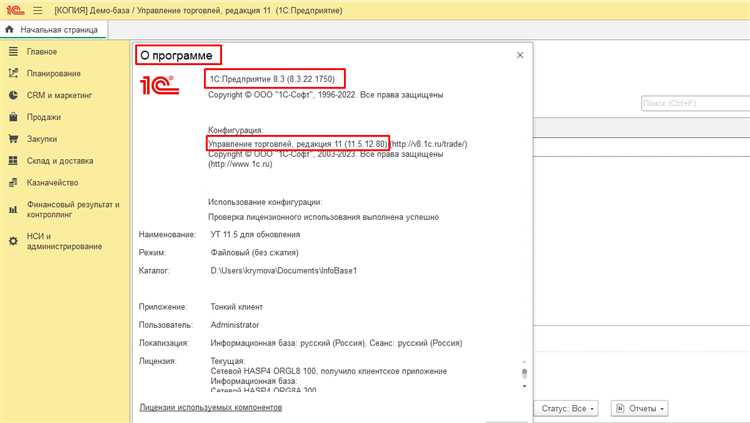This screenshot has height=423, width=750.
Task: Close the О программе dialog
Action: (520, 56)
